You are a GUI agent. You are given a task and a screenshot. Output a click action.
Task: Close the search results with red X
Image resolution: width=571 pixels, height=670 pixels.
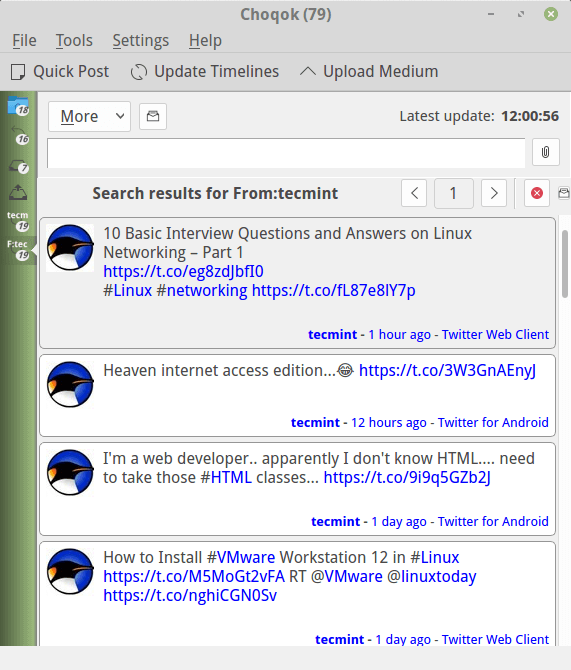[x=537, y=194]
